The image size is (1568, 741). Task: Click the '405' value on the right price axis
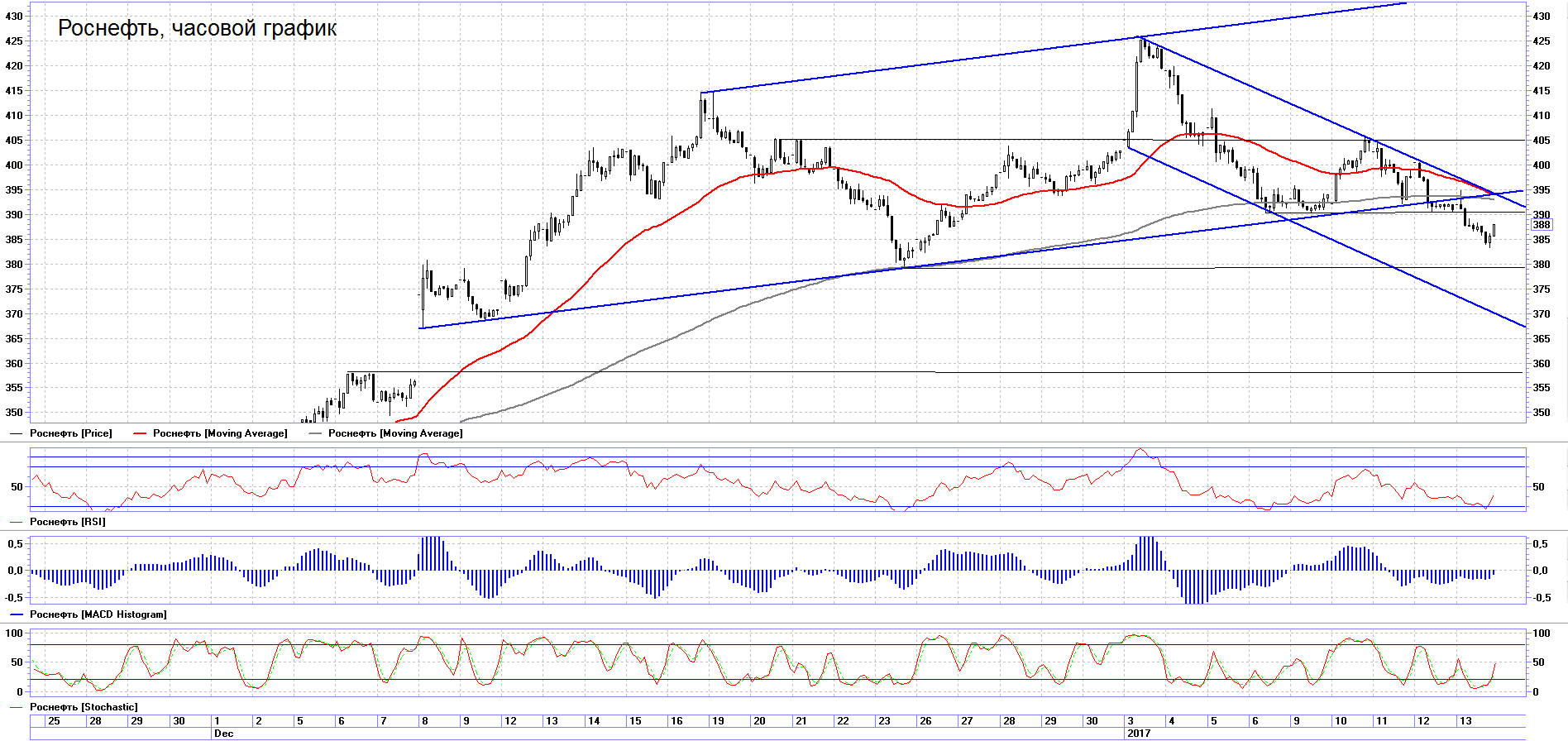coord(1542,141)
